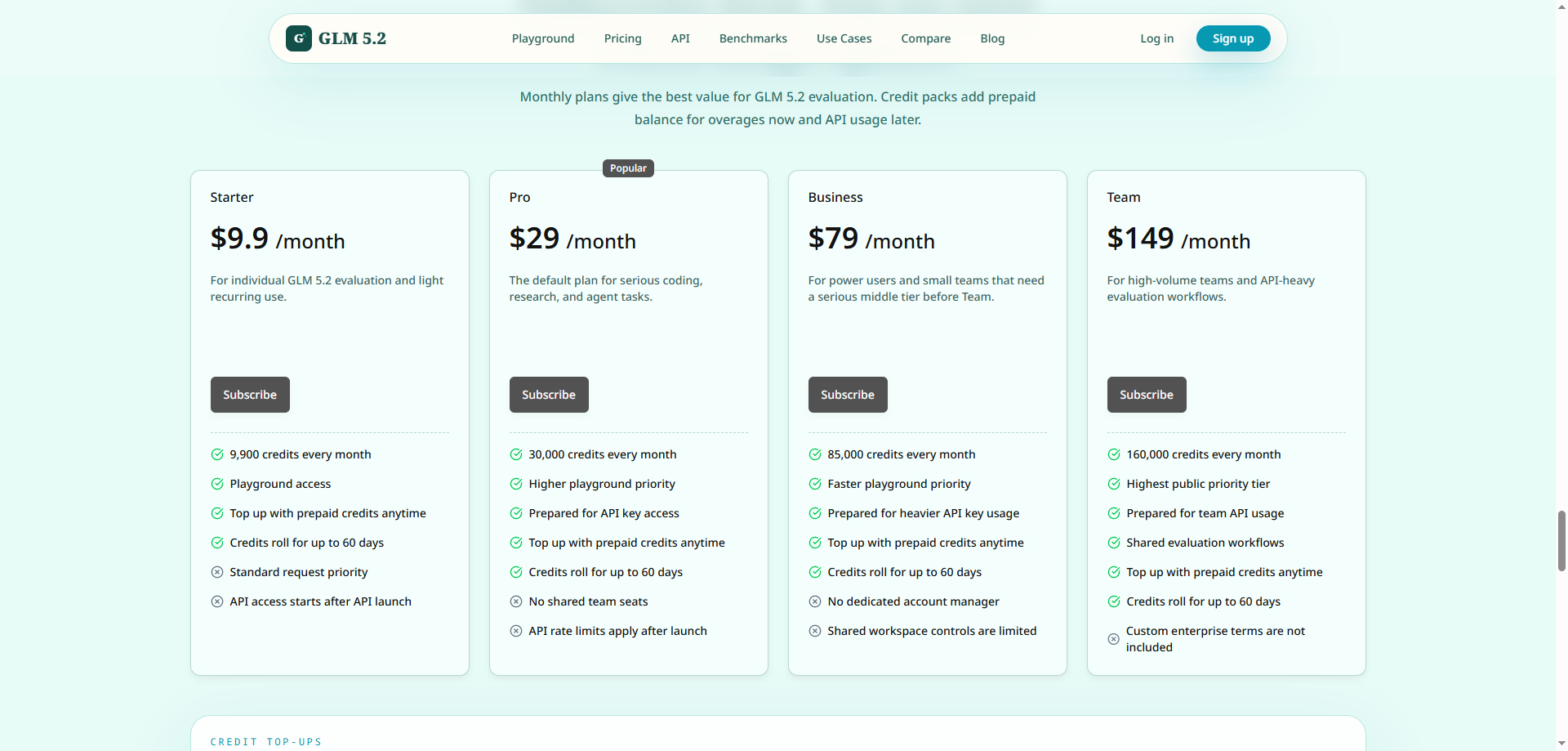This screenshot has width=1568, height=751.
Task: Click Starter's Top up check icon
Action: tap(217, 513)
